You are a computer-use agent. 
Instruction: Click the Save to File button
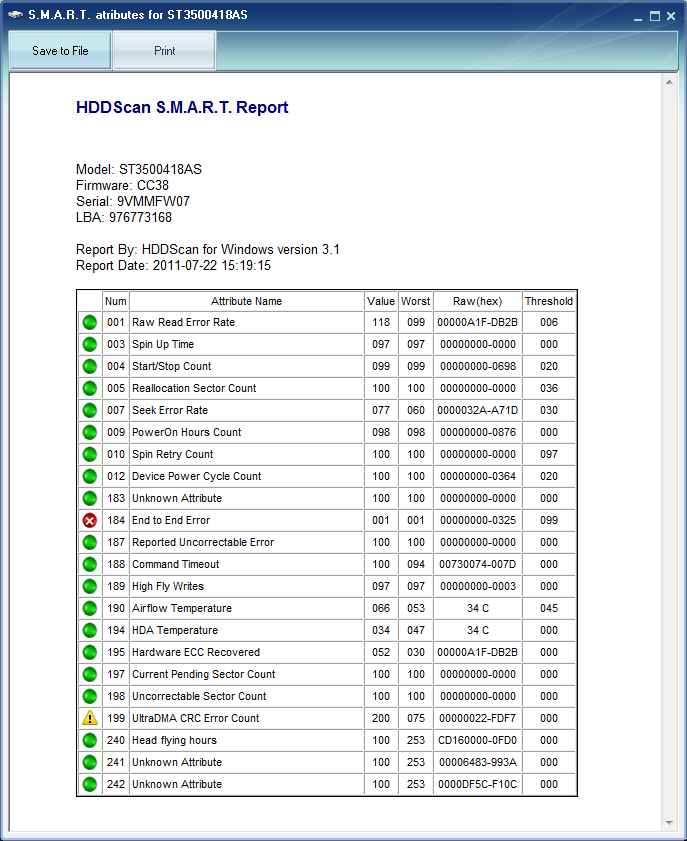click(60, 50)
